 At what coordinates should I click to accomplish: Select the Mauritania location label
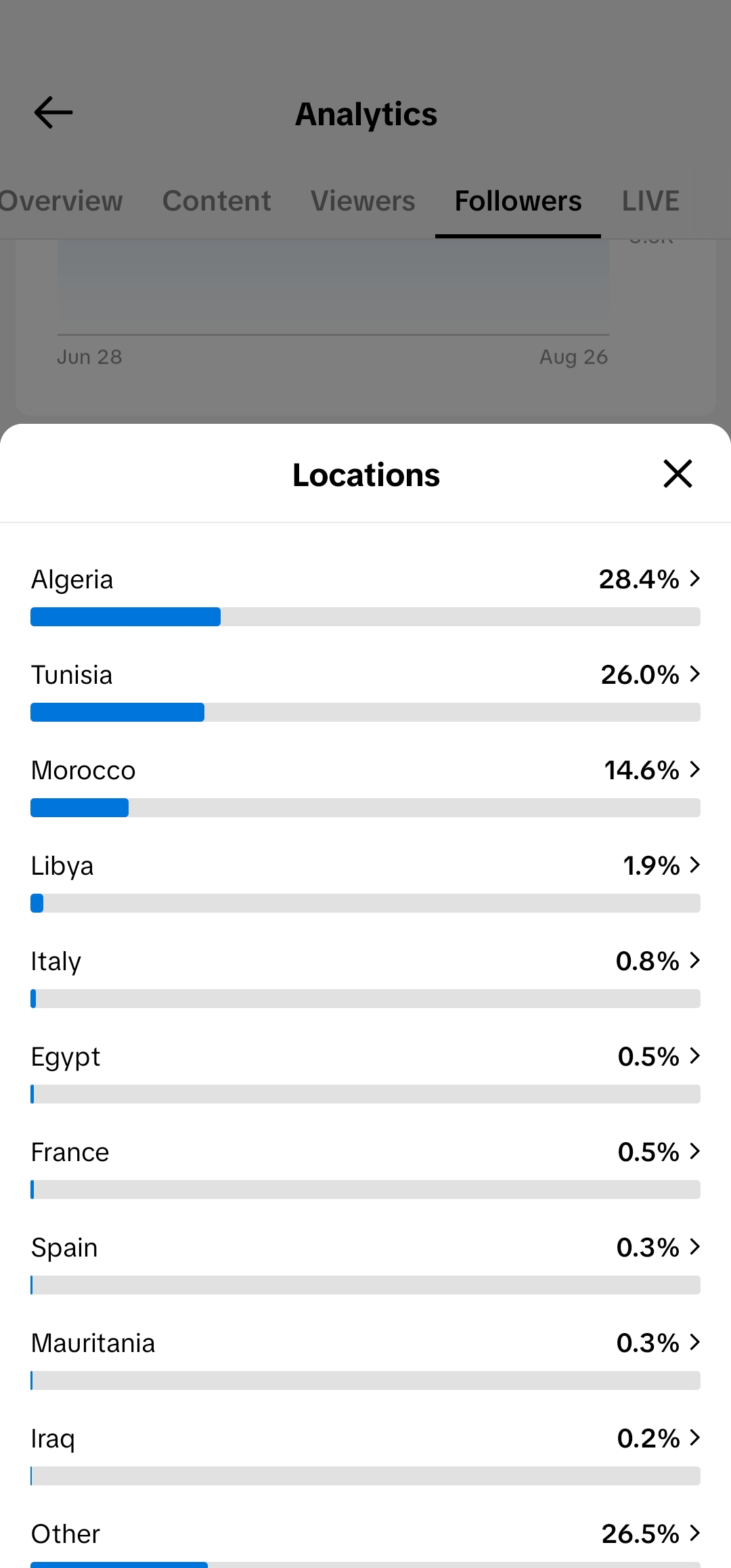(93, 1343)
